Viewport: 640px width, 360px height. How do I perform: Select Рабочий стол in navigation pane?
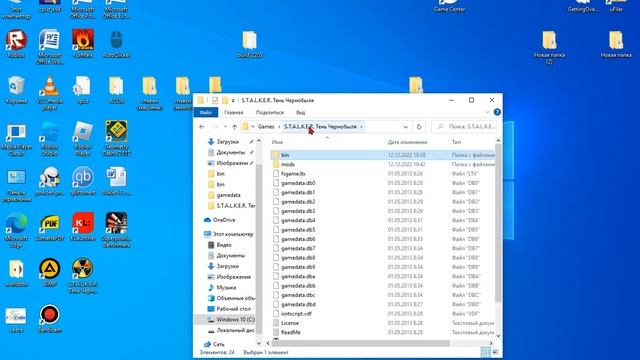click(x=233, y=309)
